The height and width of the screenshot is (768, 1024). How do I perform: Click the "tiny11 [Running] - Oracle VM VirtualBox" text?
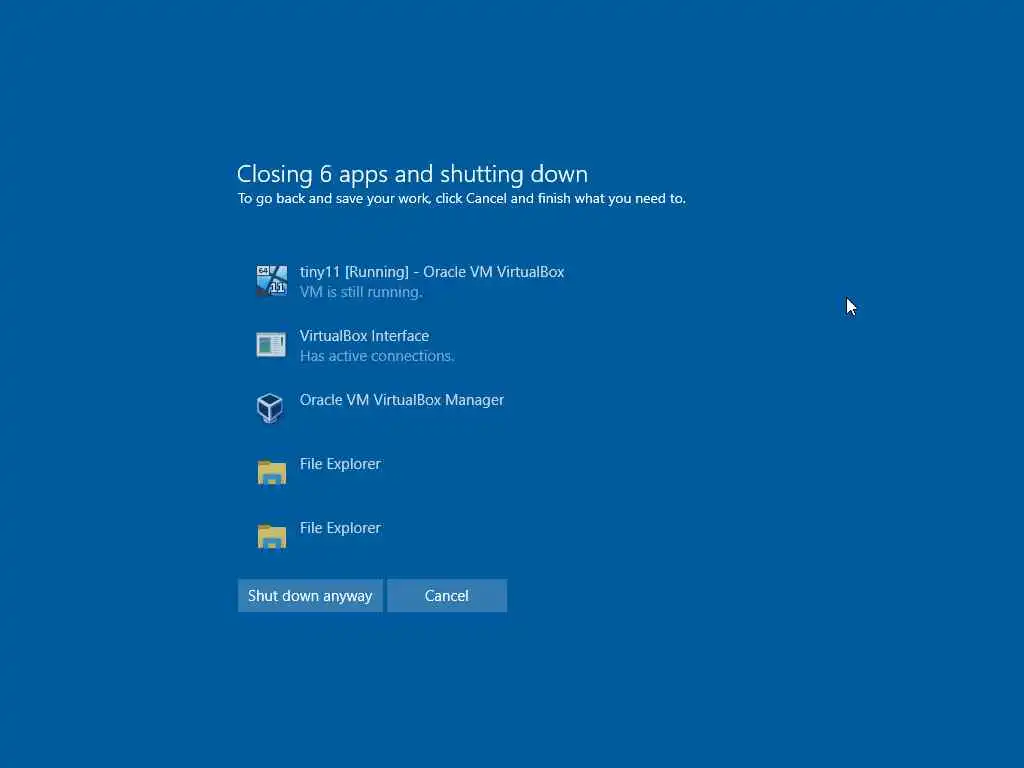(432, 272)
